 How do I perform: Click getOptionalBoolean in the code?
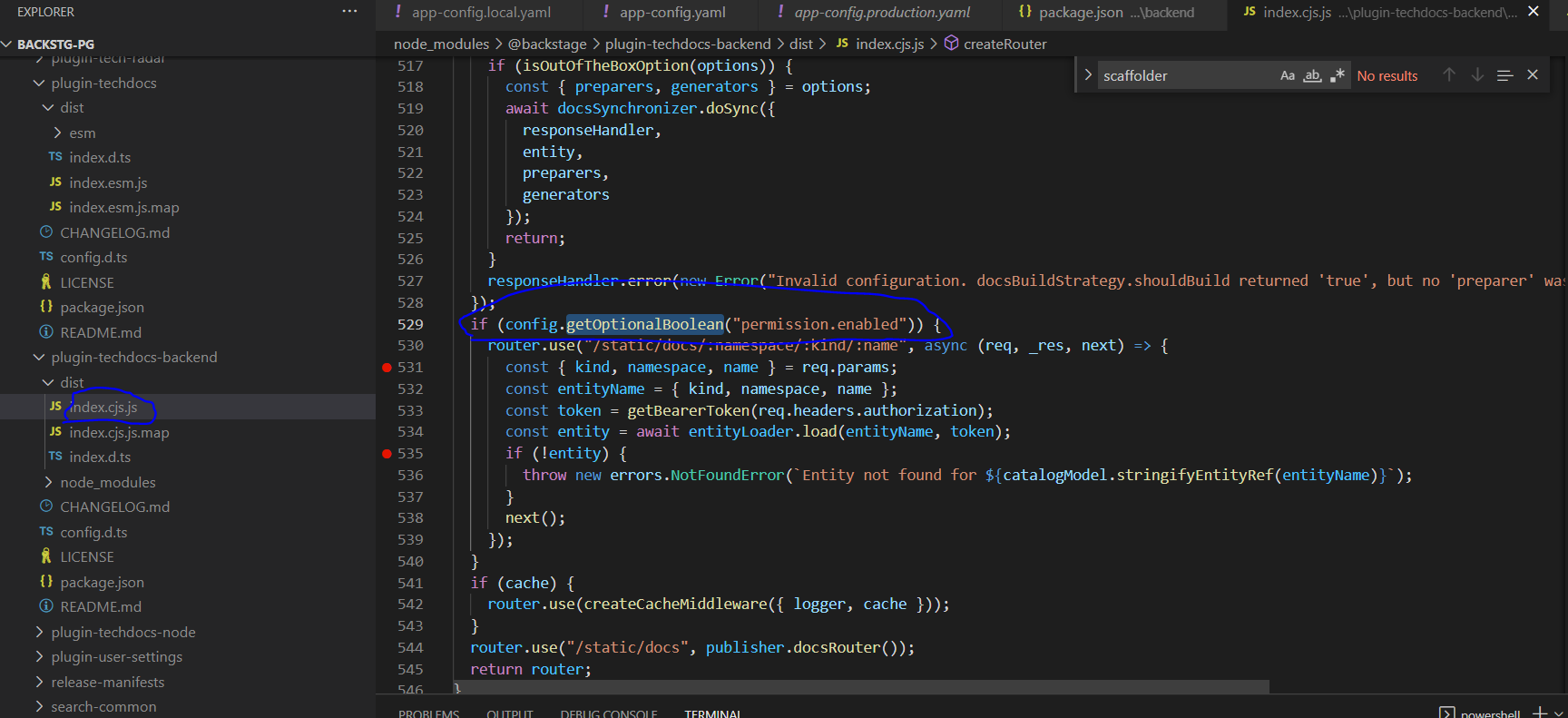click(645, 324)
